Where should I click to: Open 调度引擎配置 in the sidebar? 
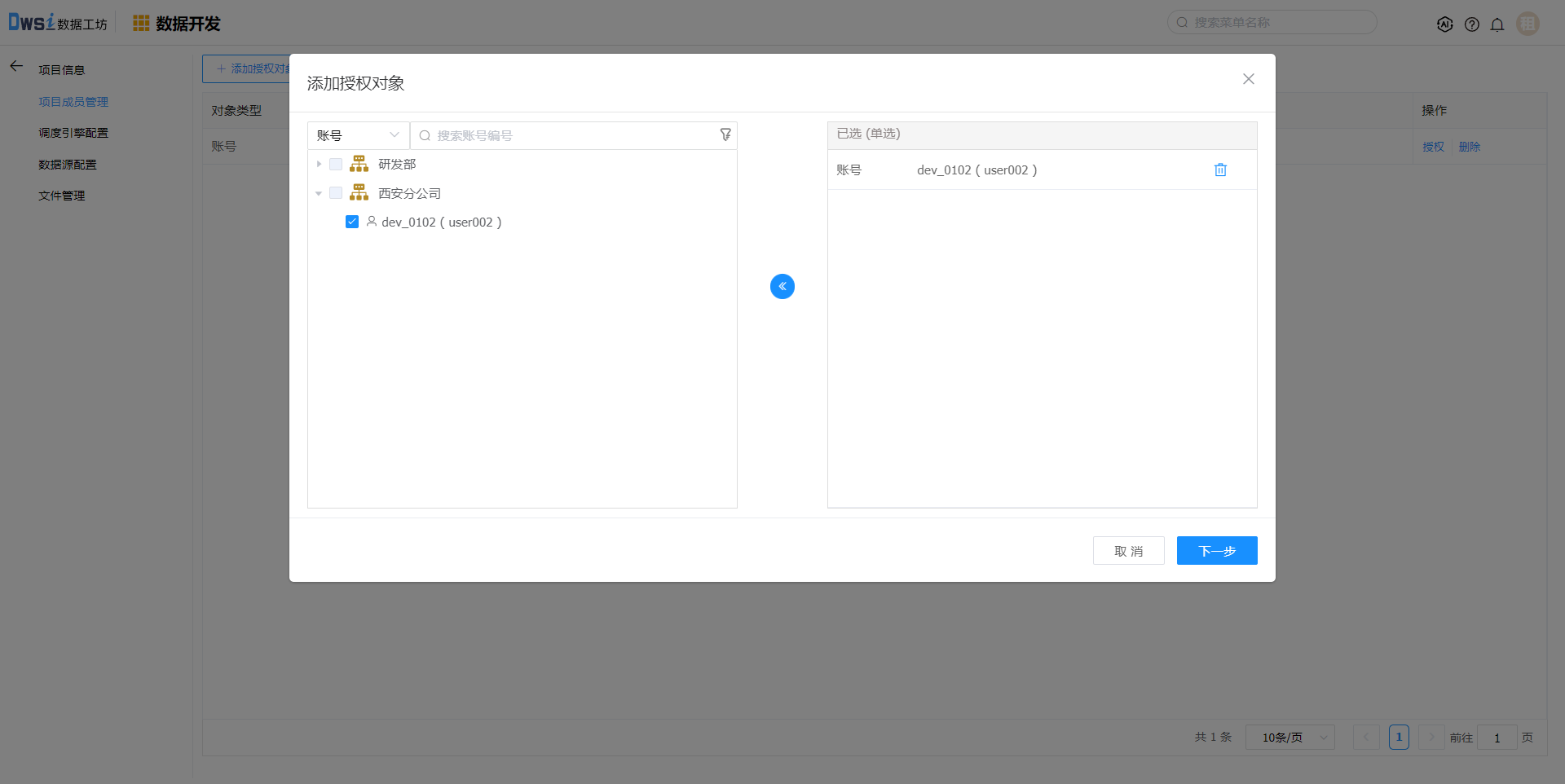coord(73,133)
